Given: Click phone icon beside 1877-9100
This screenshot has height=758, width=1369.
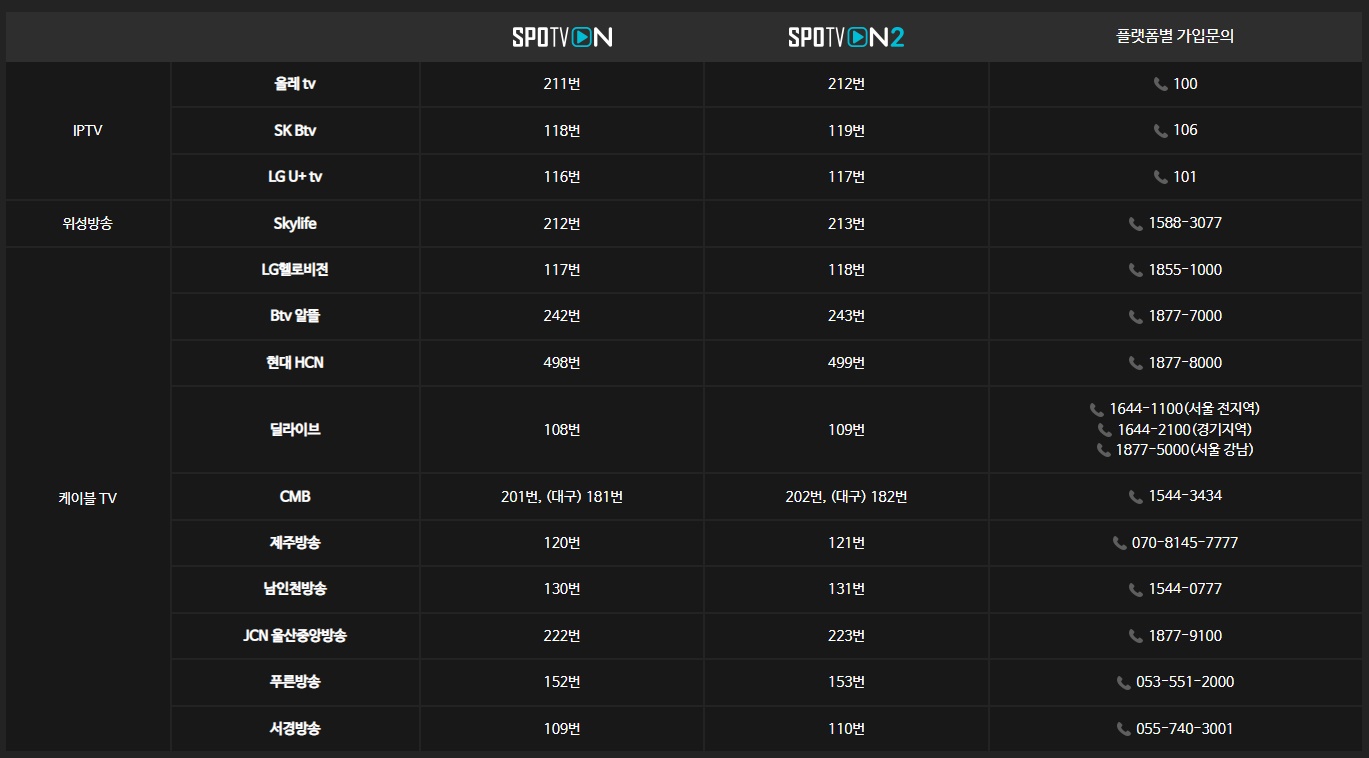Looking at the screenshot, I should 1136,637.
